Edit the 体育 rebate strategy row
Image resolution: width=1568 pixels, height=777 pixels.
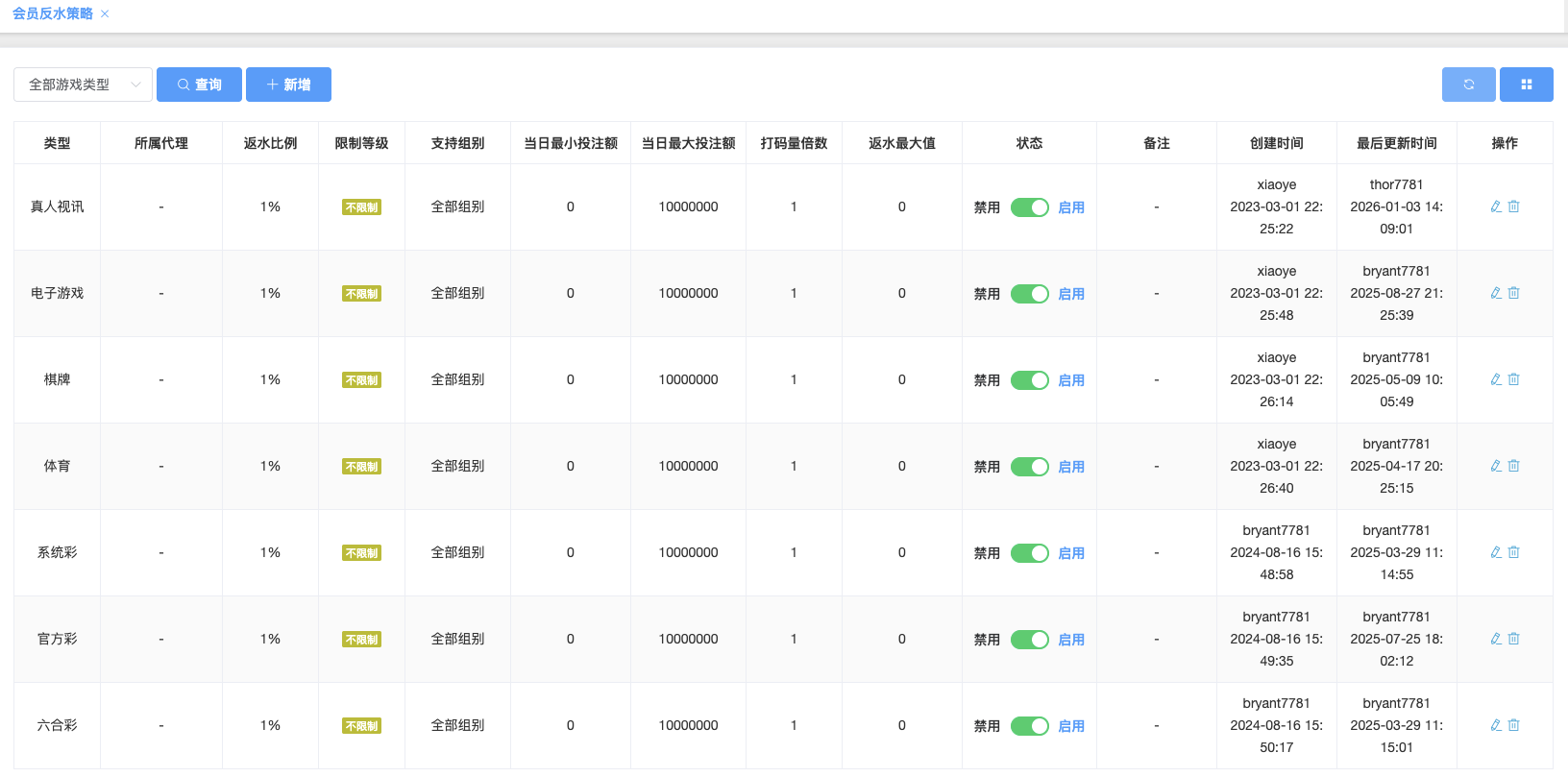[1496, 466]
